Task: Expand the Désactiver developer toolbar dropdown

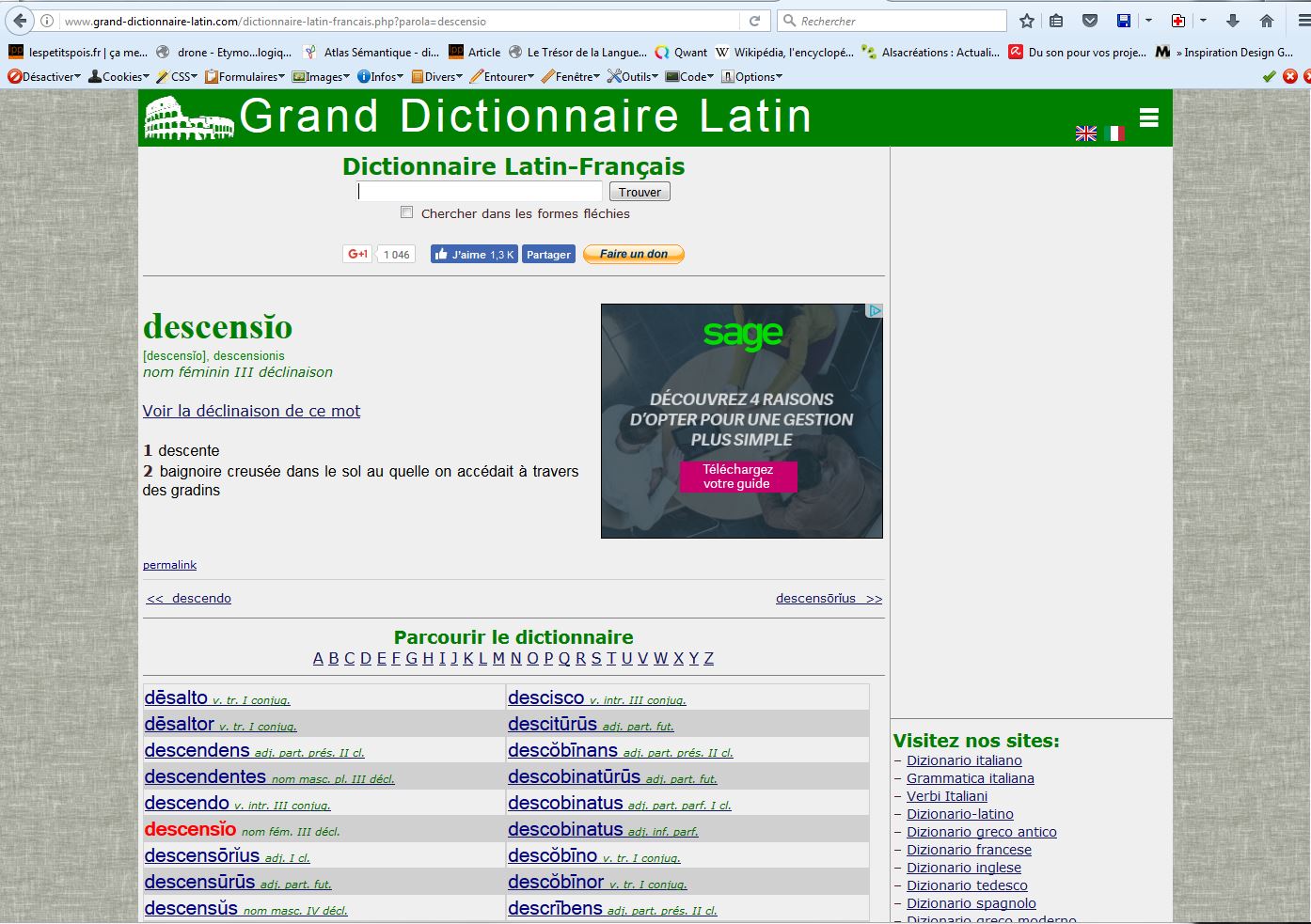Action: (44, 77)
